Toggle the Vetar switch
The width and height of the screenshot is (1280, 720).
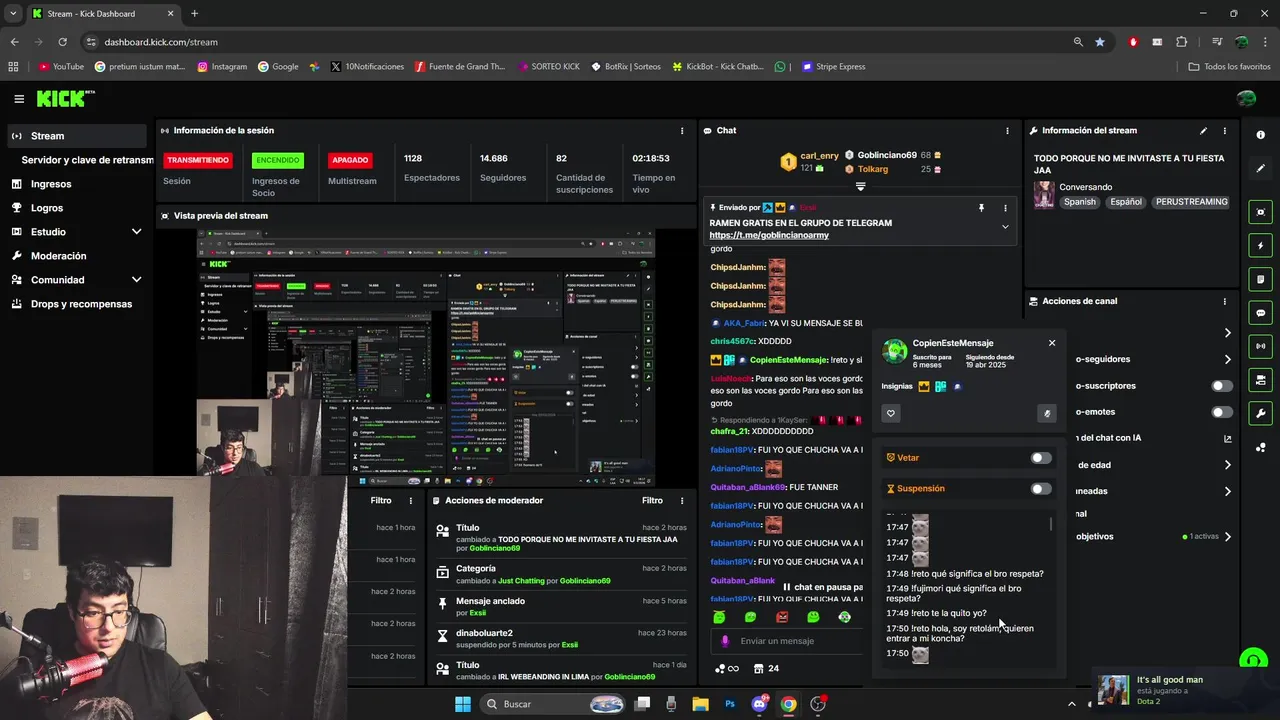1041,458
